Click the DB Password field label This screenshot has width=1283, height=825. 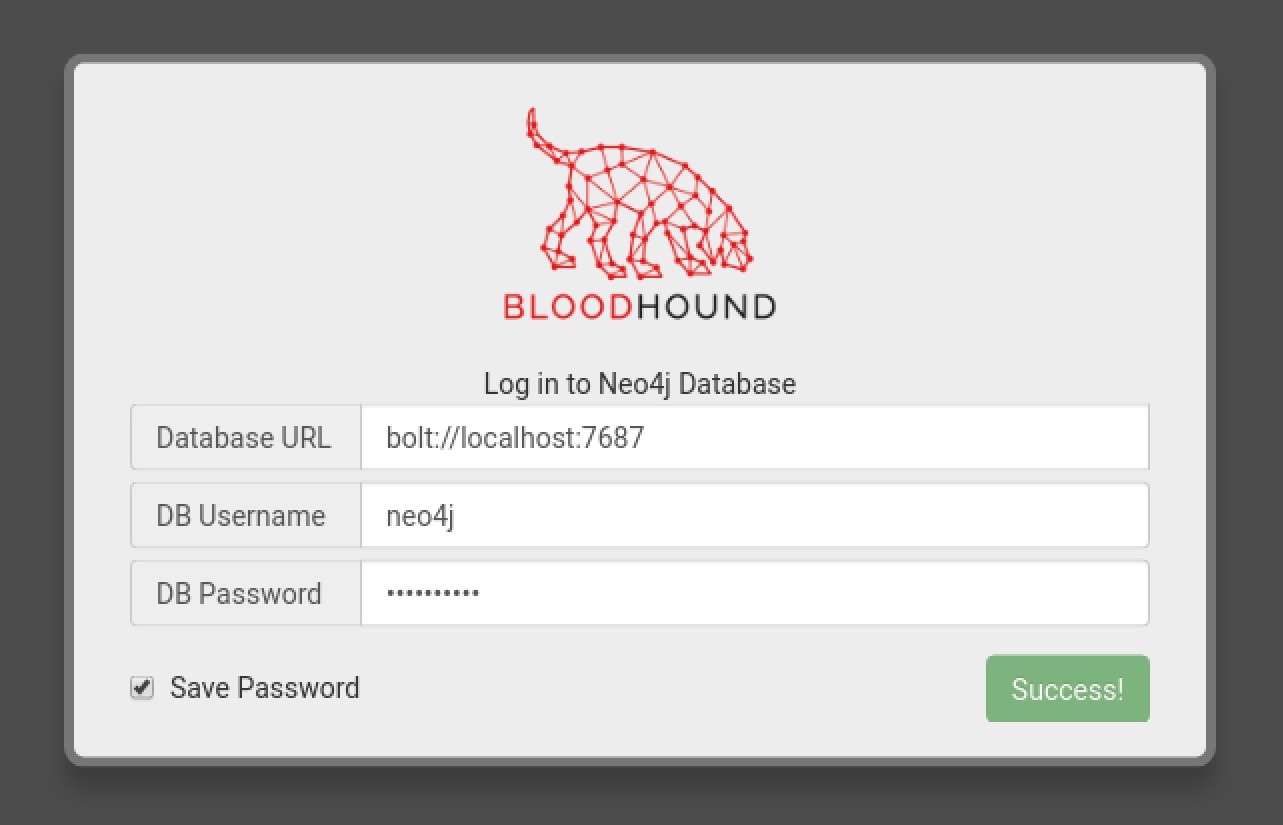pyautogui.click(x=238, y=593)
